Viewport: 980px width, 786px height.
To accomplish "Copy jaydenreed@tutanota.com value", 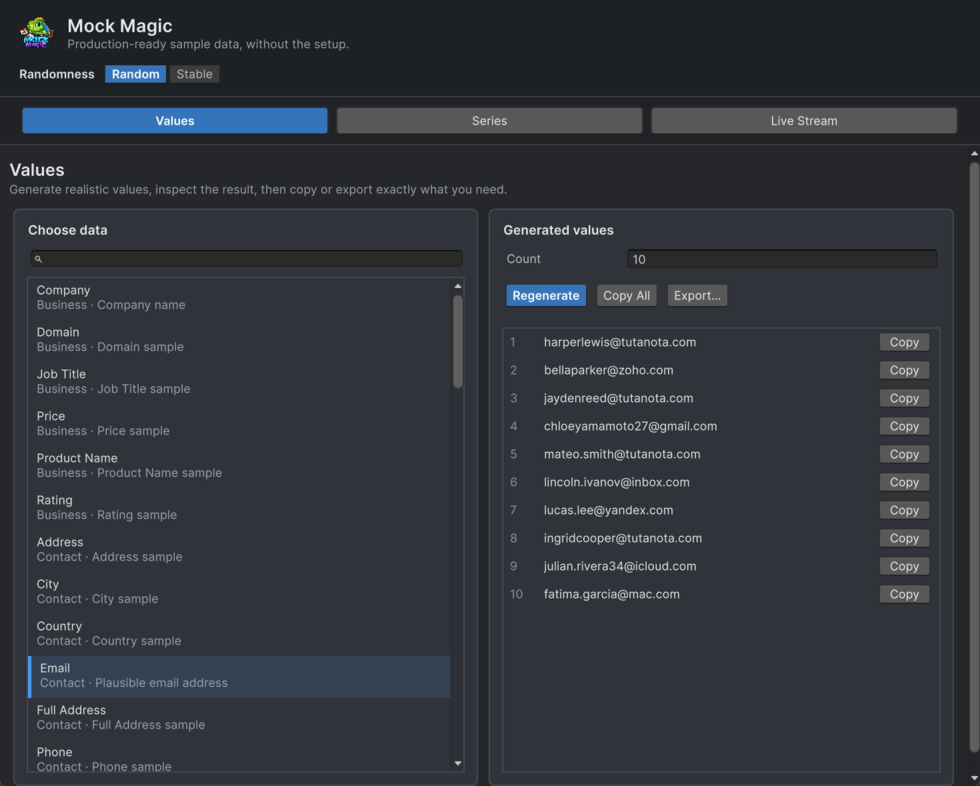I will [904, 398].
